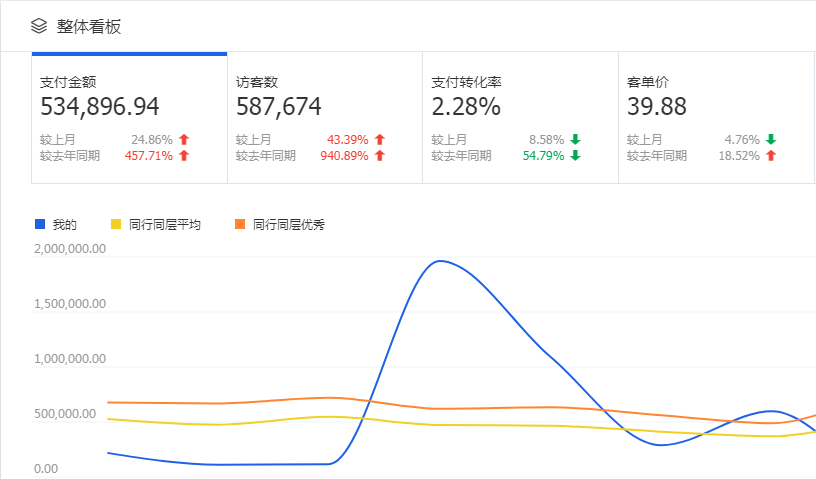The width and height of the screenshot is (816, 479).
Task: Click the 39.88 average order value
Action: tap(657, 107)
